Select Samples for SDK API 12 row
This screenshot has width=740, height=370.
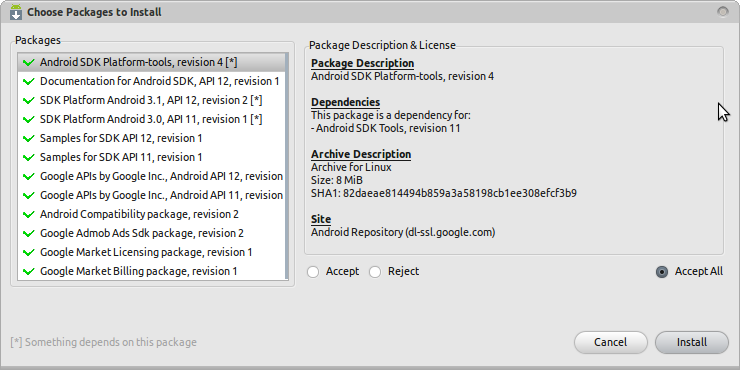pyautogui.click(x=151, y=138)
